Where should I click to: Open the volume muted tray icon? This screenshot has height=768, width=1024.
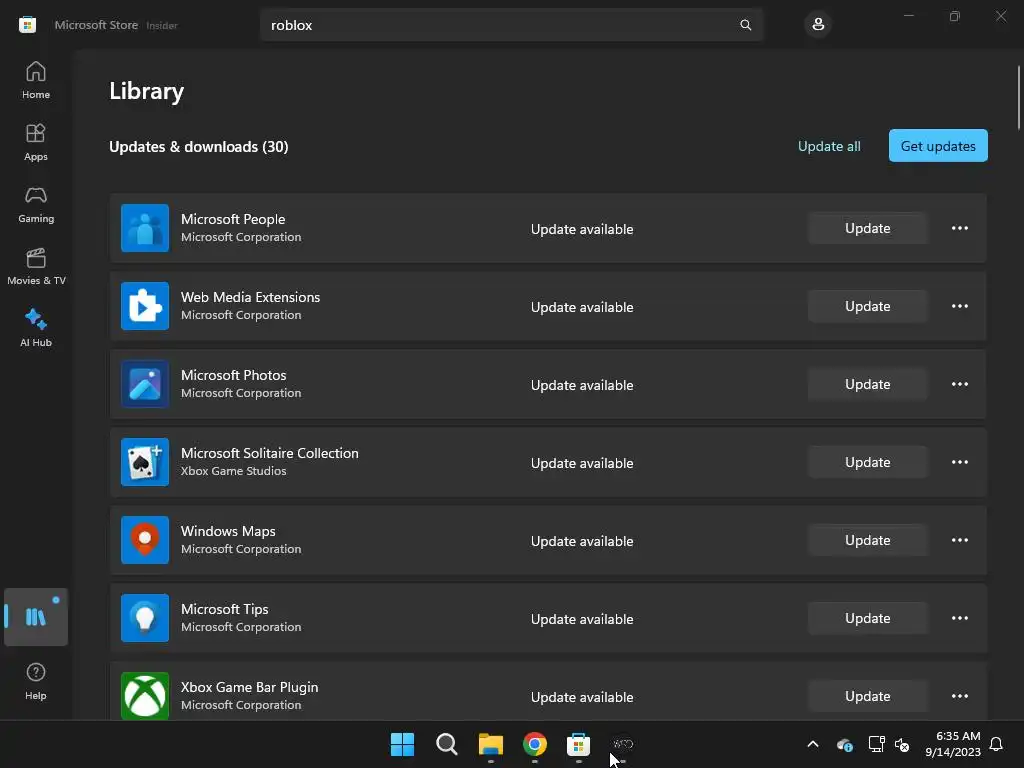click(902, 744)
